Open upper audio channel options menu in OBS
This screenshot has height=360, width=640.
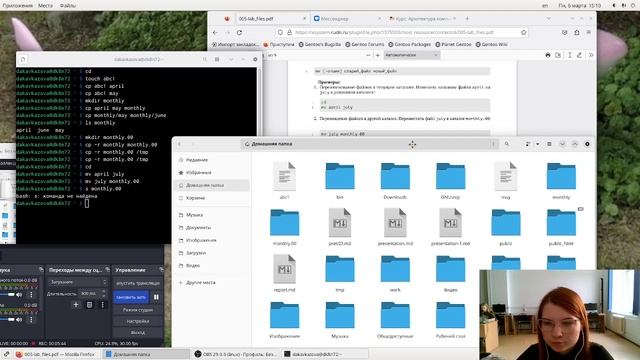tap(31, 295)
